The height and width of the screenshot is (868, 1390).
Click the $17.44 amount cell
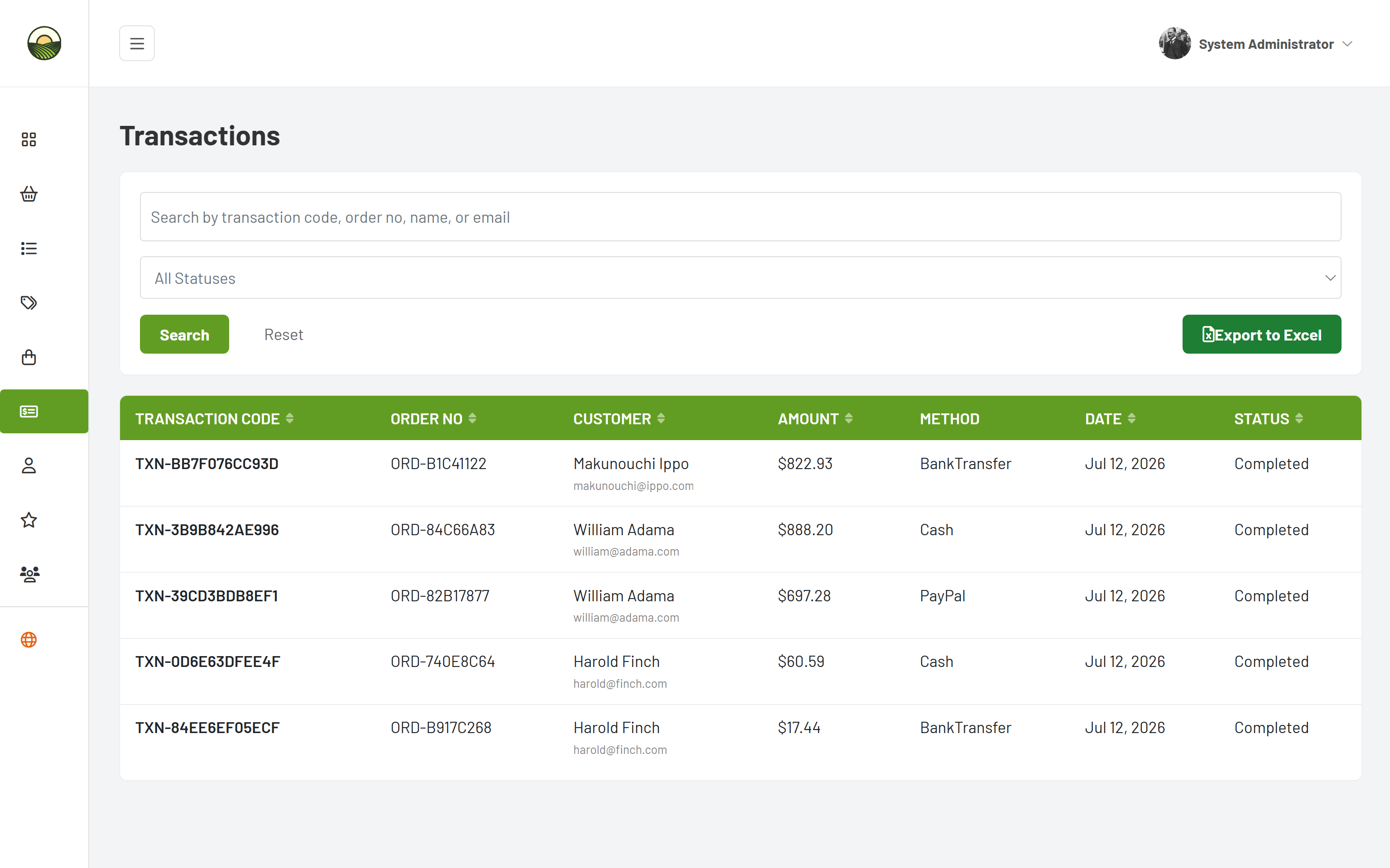[x=798, y=728]
